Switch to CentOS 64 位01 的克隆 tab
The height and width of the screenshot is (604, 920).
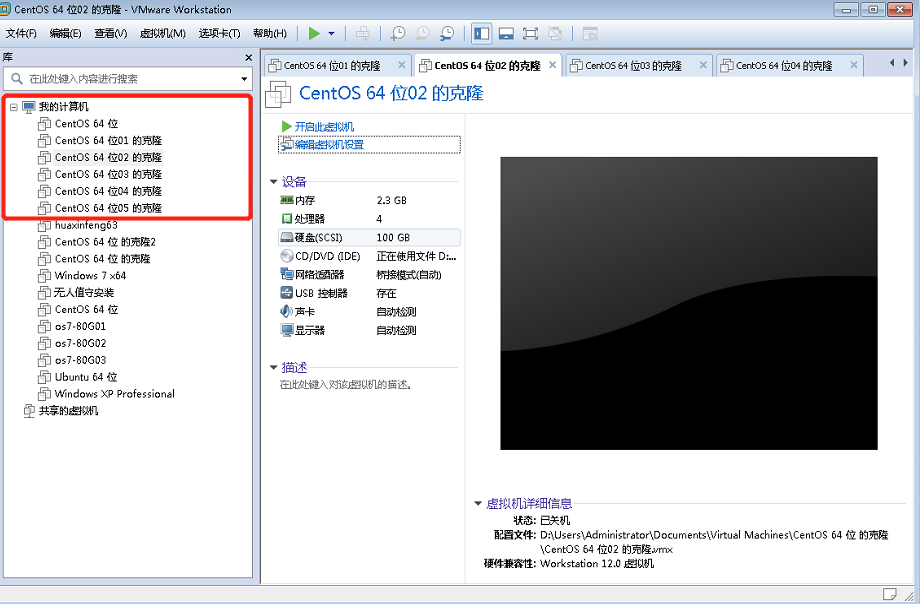pyautogui.click(x=331, y=66)
